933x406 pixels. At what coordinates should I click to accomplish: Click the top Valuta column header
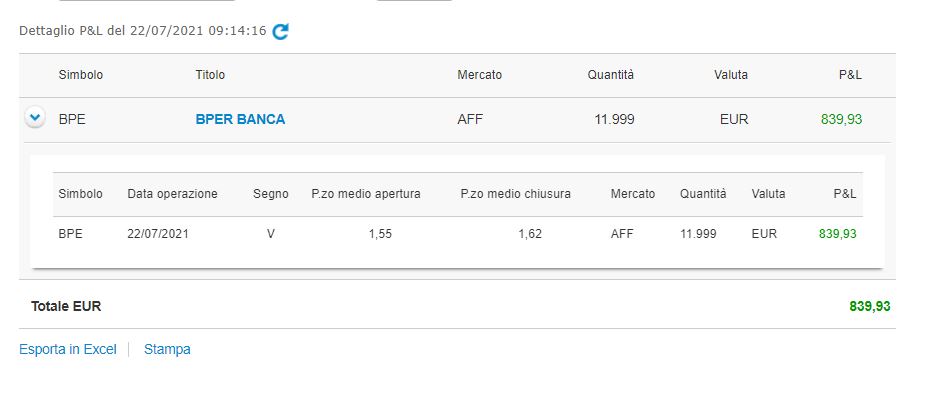pos(731,75)
